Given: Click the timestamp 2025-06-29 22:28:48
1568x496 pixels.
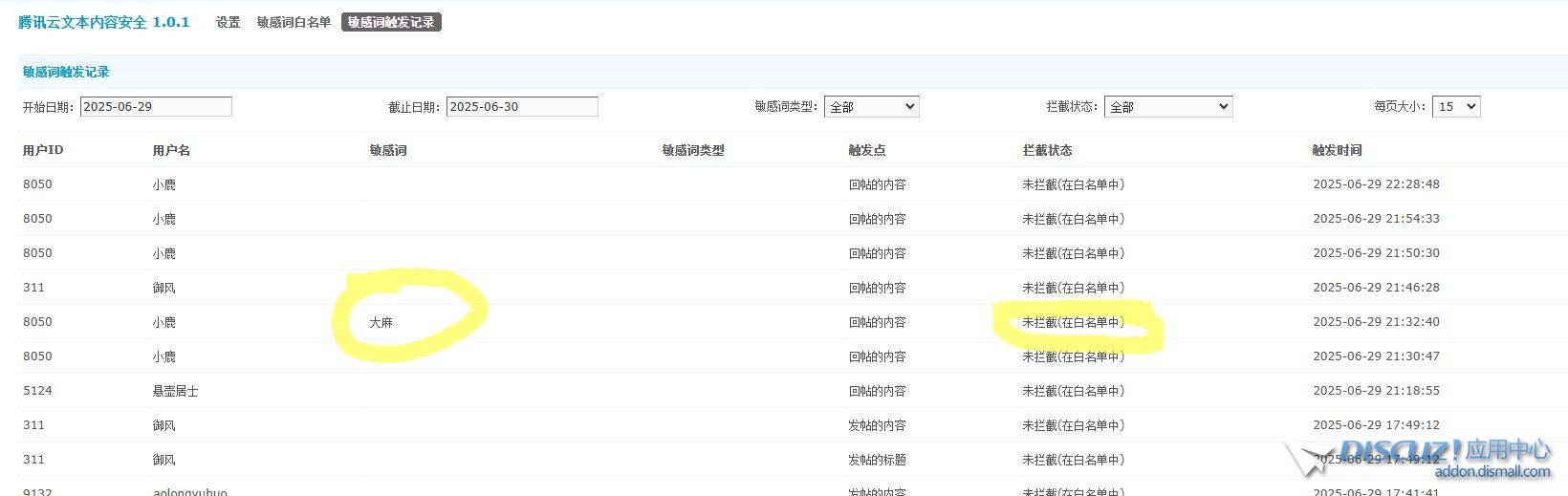Looking at the screenshot, I should click(1376, 184).
